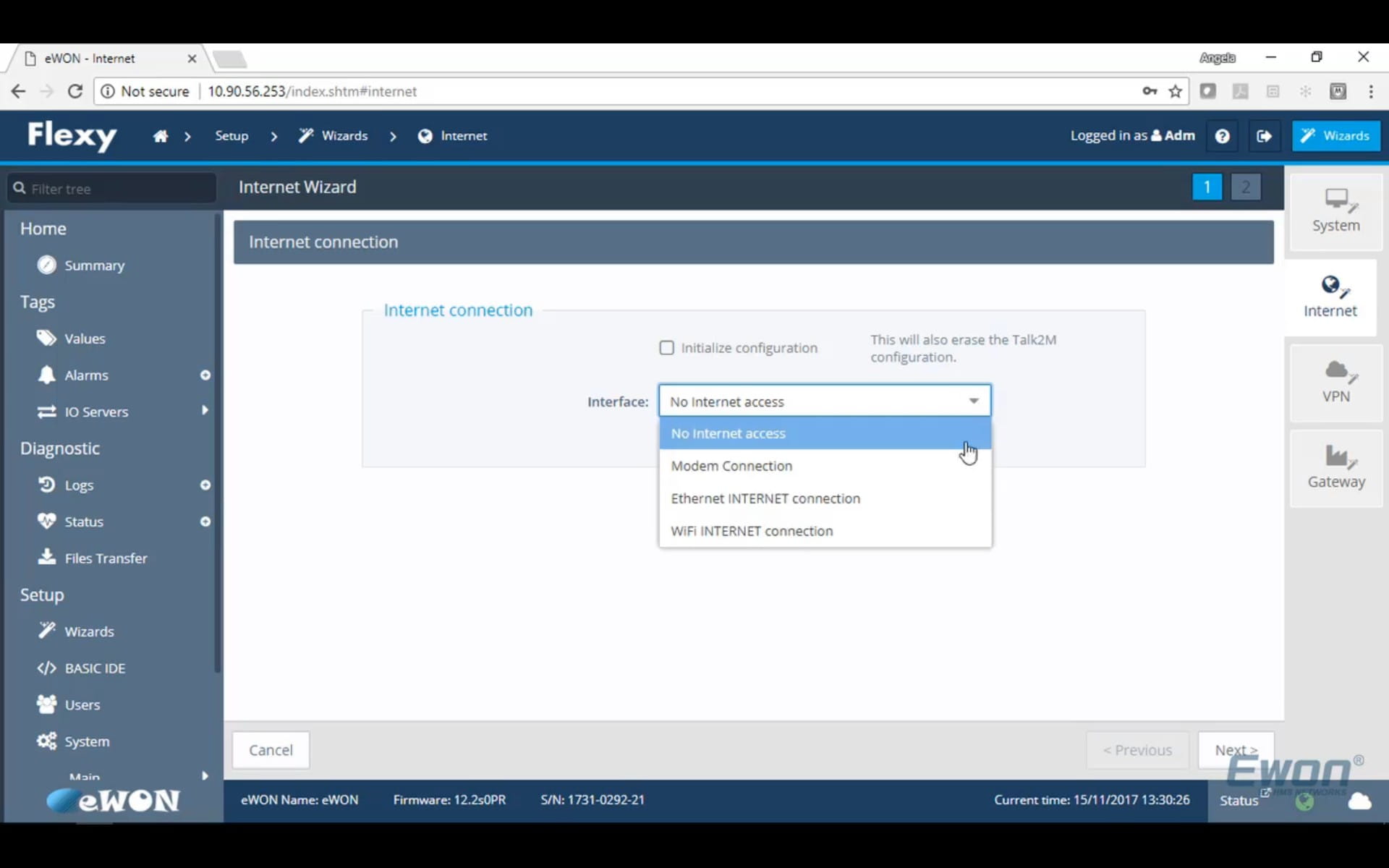The height and width of the screenshot is (868, 1389).
Task: Click the saved password key icon
Action: (x=1150, y=91)
